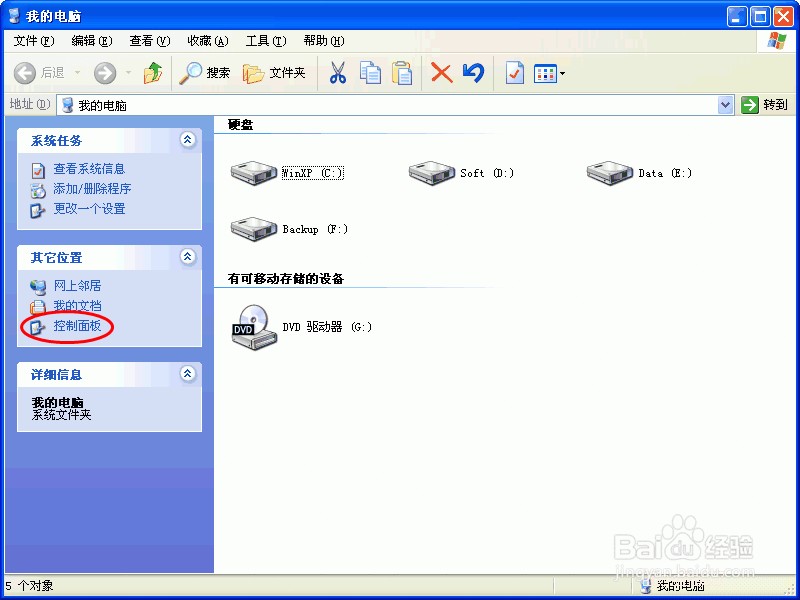This screenshot has width=800, height=600.
Task: Click the 查看系统信息 link
Action: (89, 169)
